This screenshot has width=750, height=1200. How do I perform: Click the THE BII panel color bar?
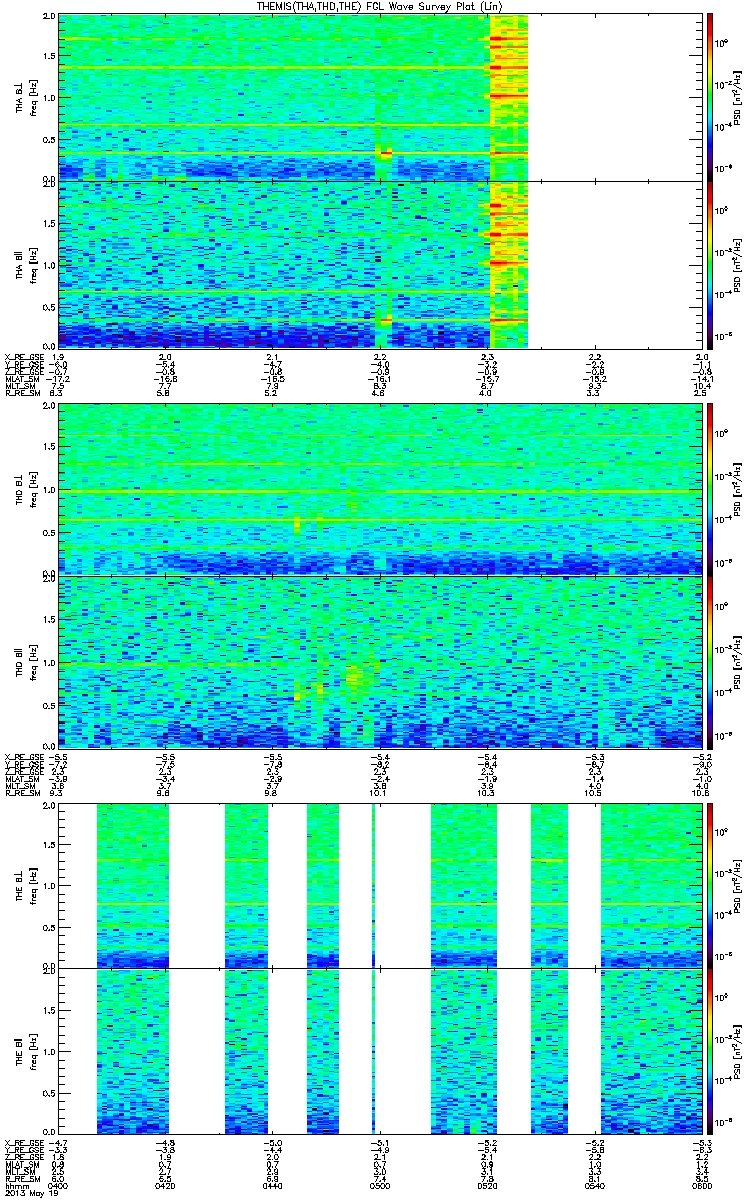point(709,1050)
